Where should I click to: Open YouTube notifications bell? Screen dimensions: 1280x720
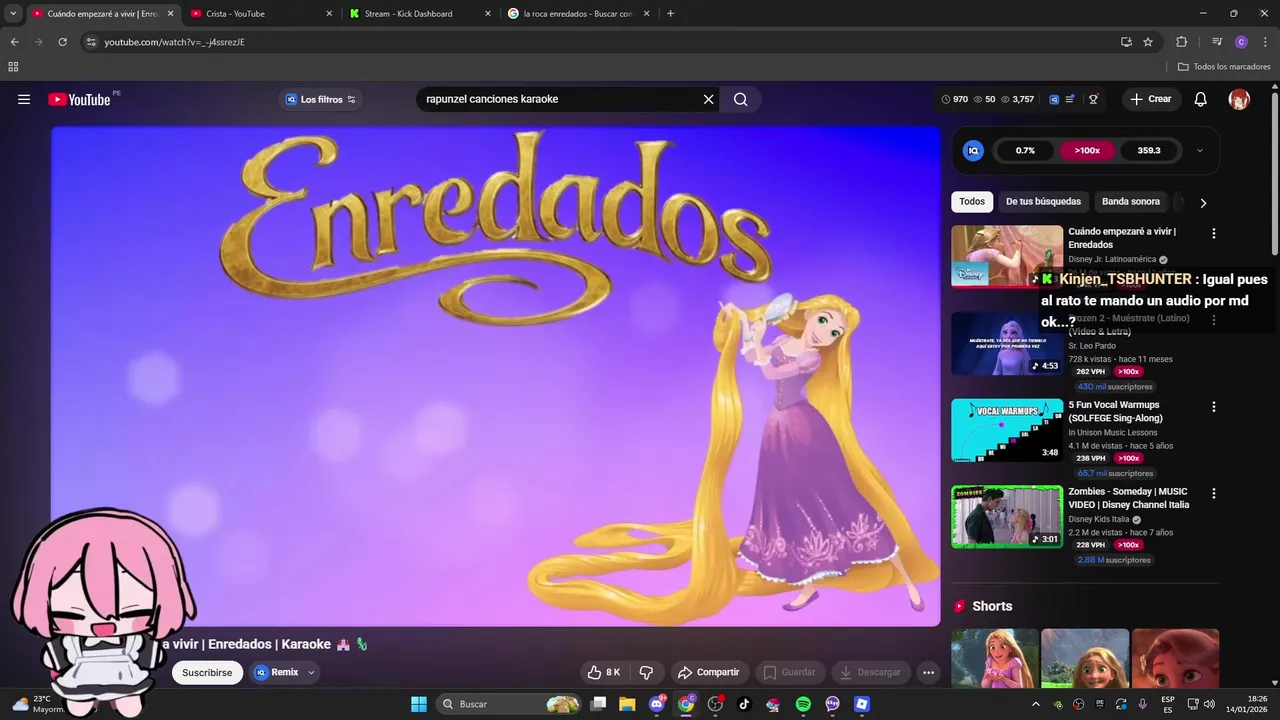[x=1201, y=99]
